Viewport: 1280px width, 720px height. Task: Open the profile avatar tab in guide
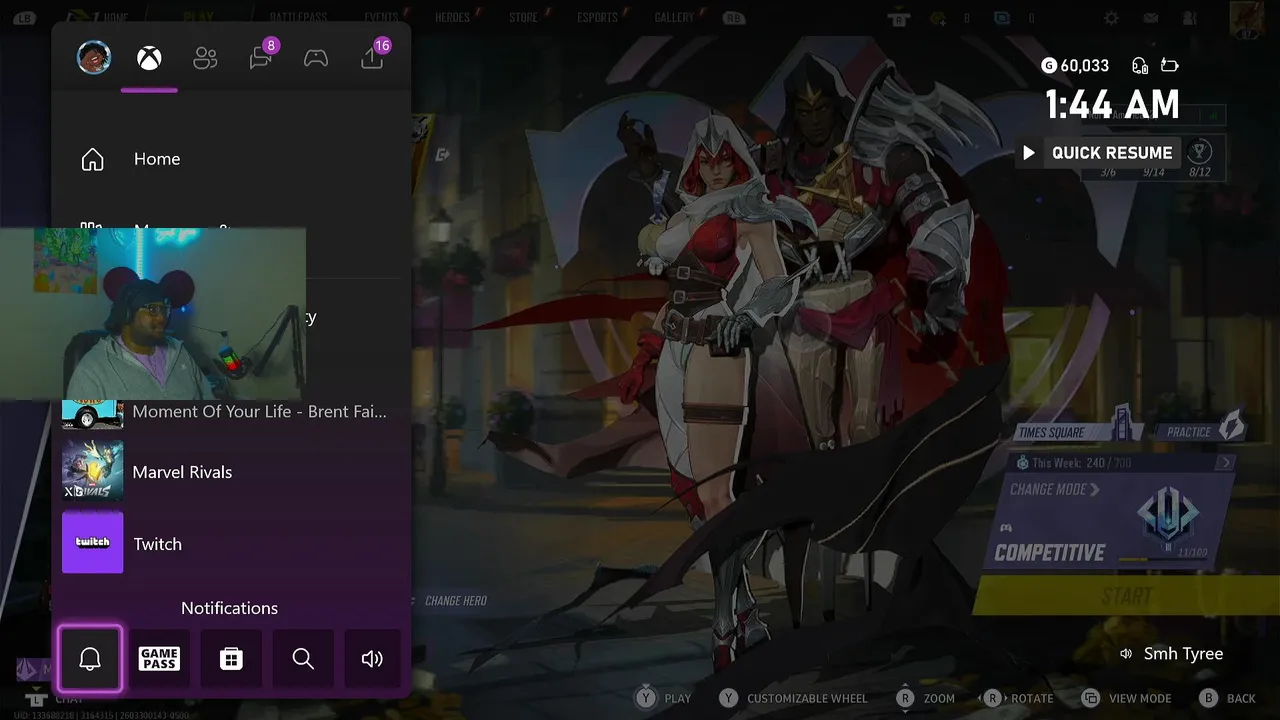94,58
